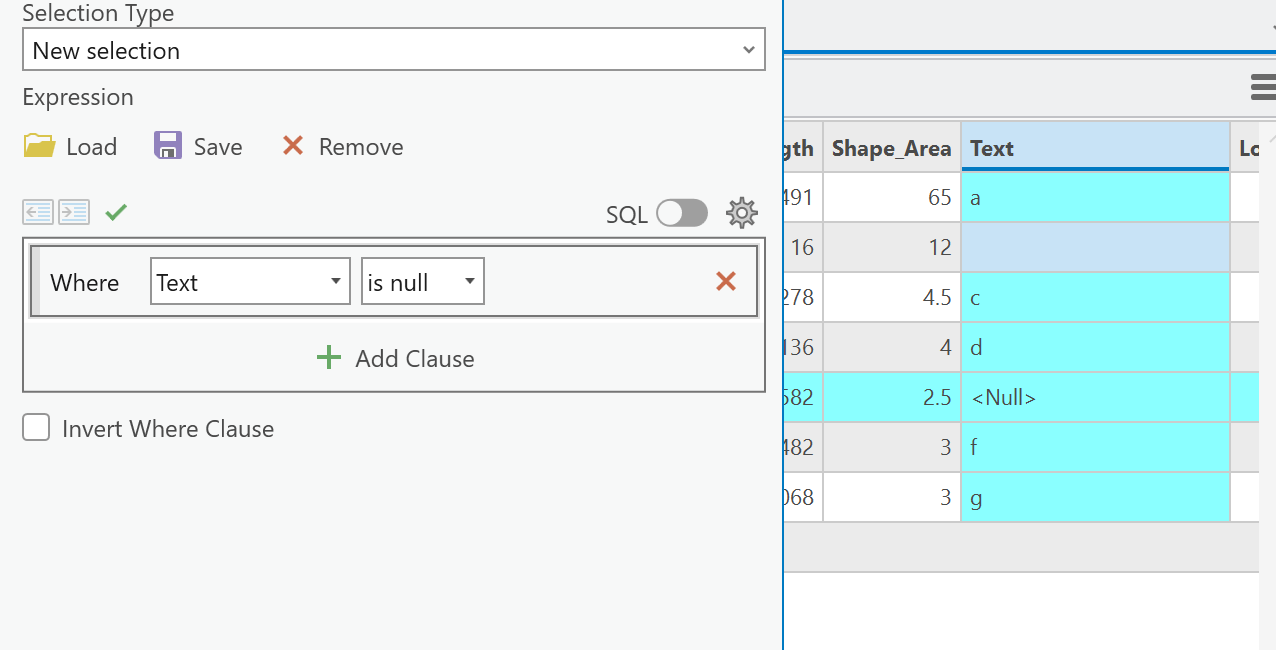This screenshot has width=1276, height=650.
Task: Click the empty Text cell in second row
Action: tap(1094, 247)
